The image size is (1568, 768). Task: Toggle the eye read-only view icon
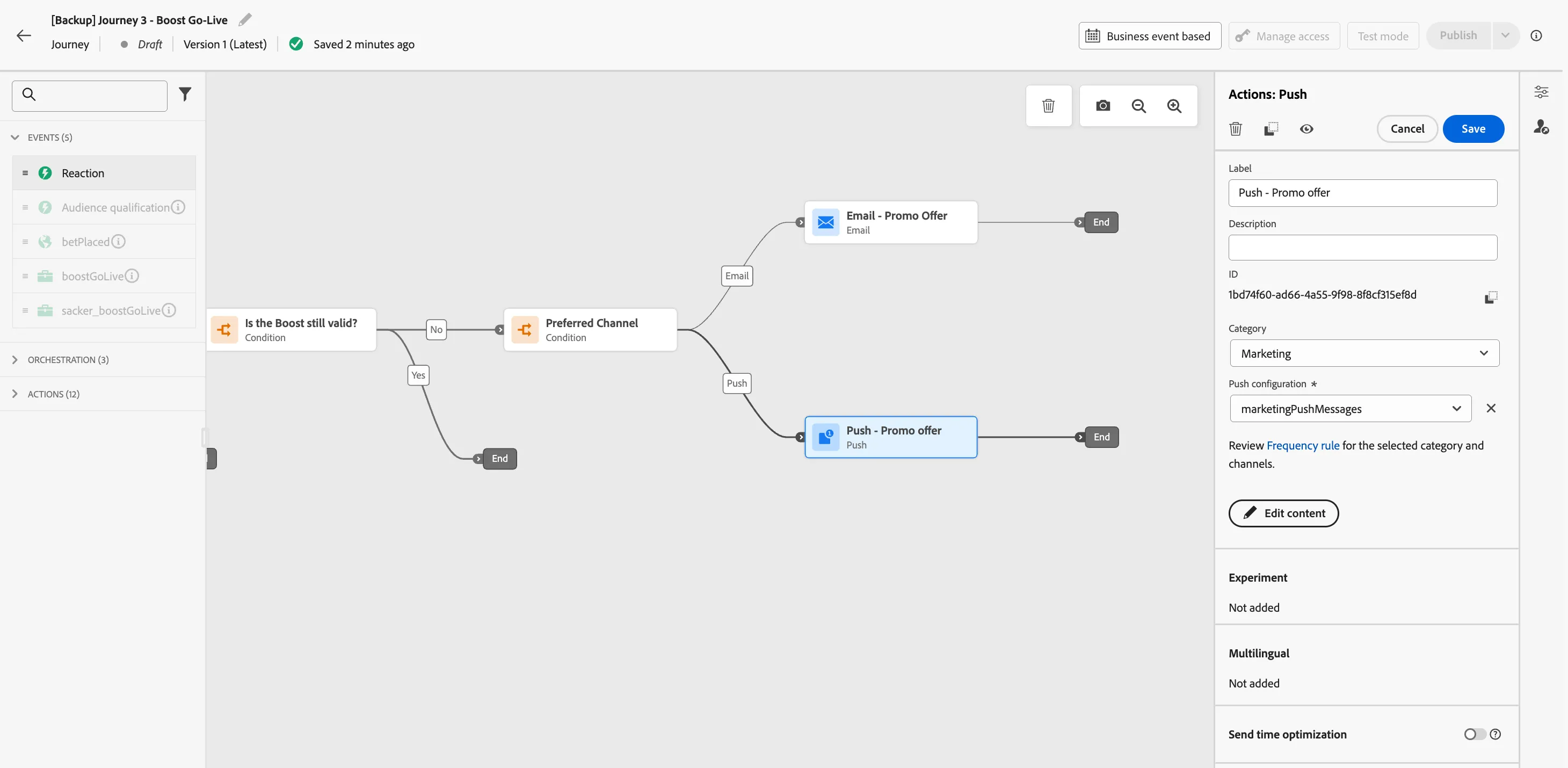1306,129
